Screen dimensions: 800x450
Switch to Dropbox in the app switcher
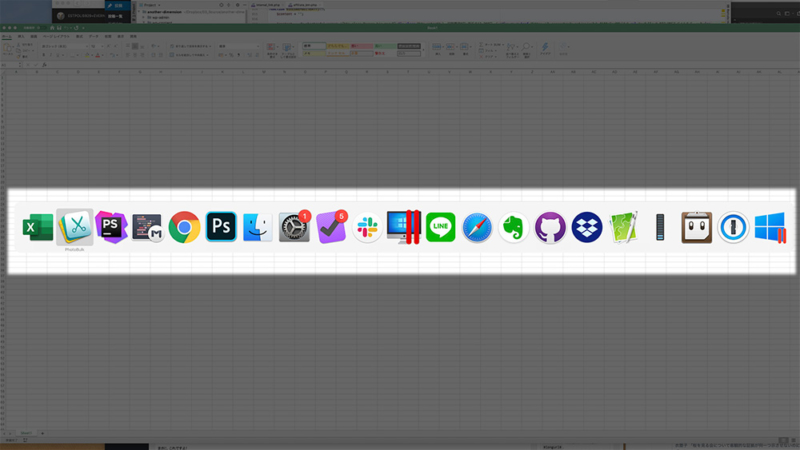[x=587, y=227]
